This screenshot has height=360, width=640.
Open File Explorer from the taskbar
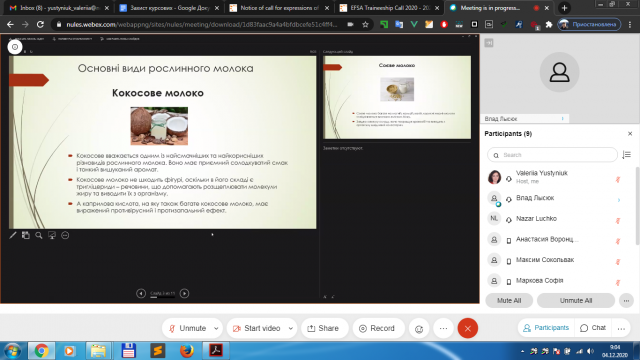pos(98,351)
